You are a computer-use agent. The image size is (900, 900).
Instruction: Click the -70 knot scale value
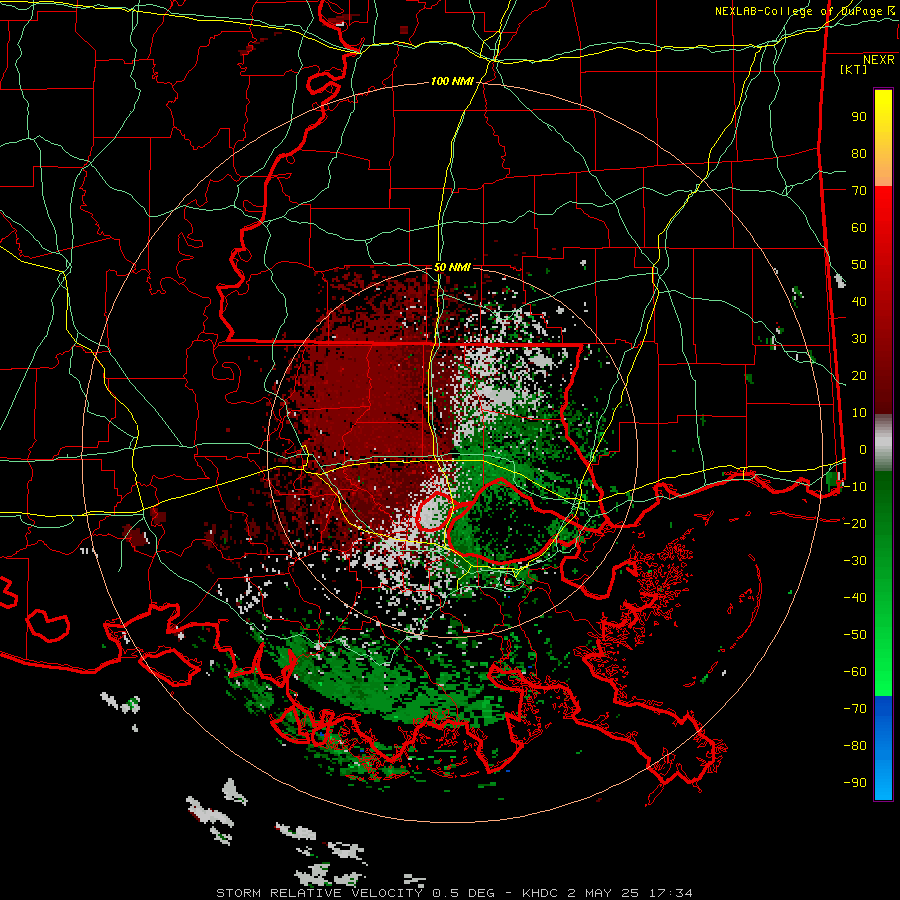coord(855,709)
